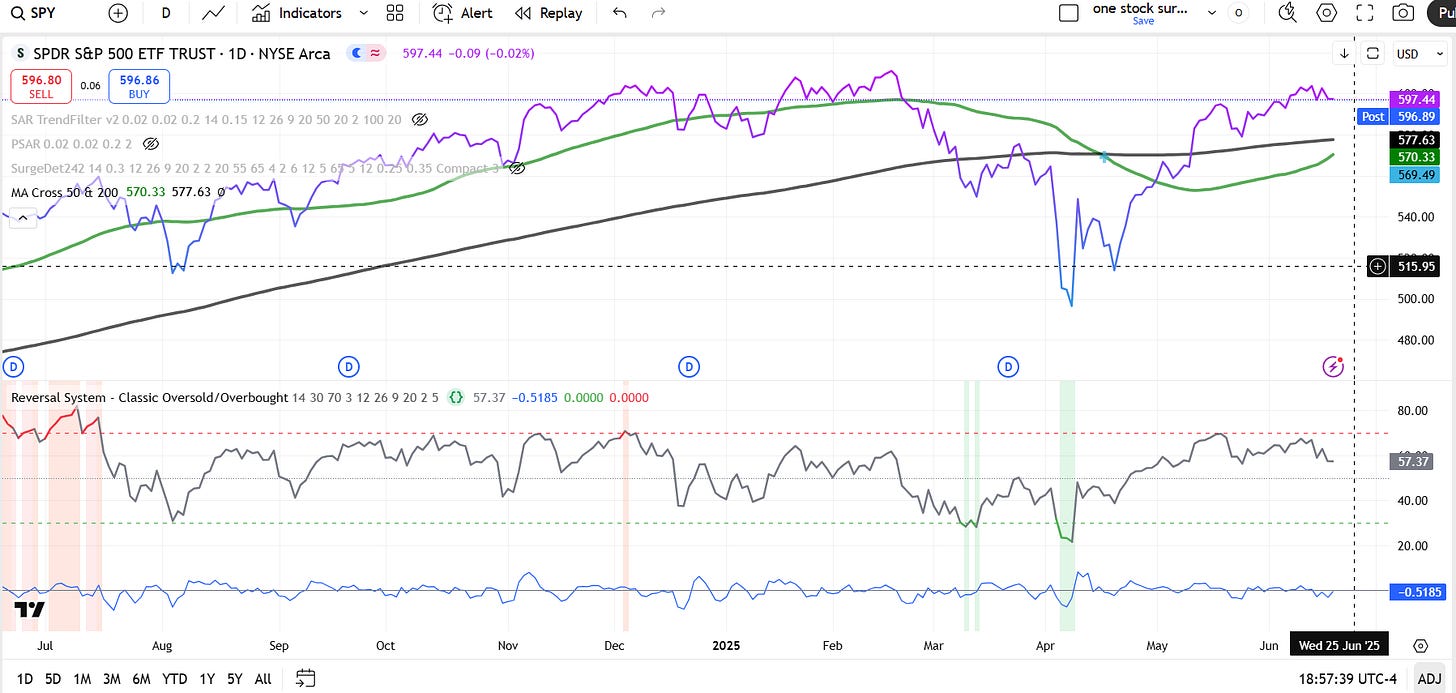Click the compare/add symbol plus icon
Viewport: 1456px width, 693px height.
point(118,13)
